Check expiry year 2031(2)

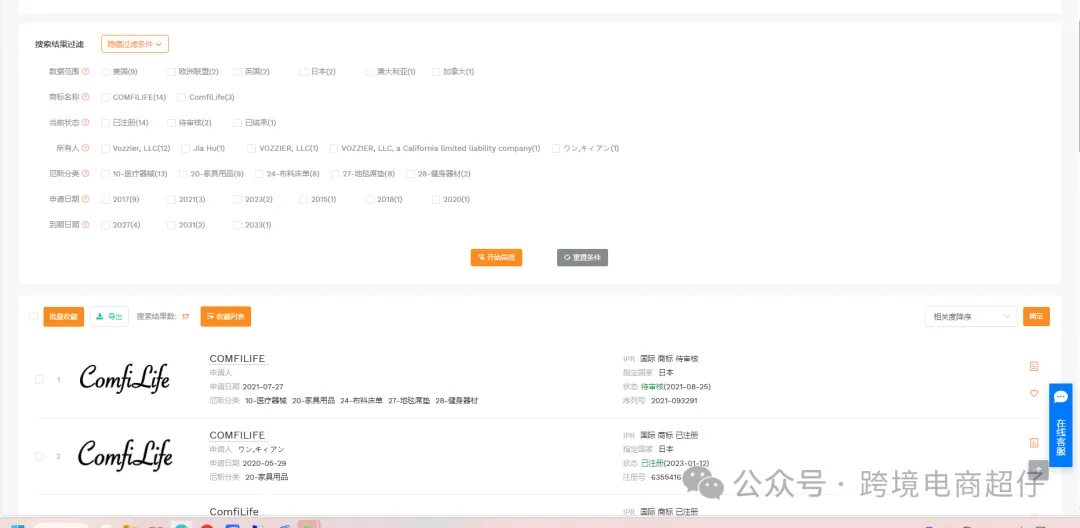pyautogui.click(x=172, y=224)
